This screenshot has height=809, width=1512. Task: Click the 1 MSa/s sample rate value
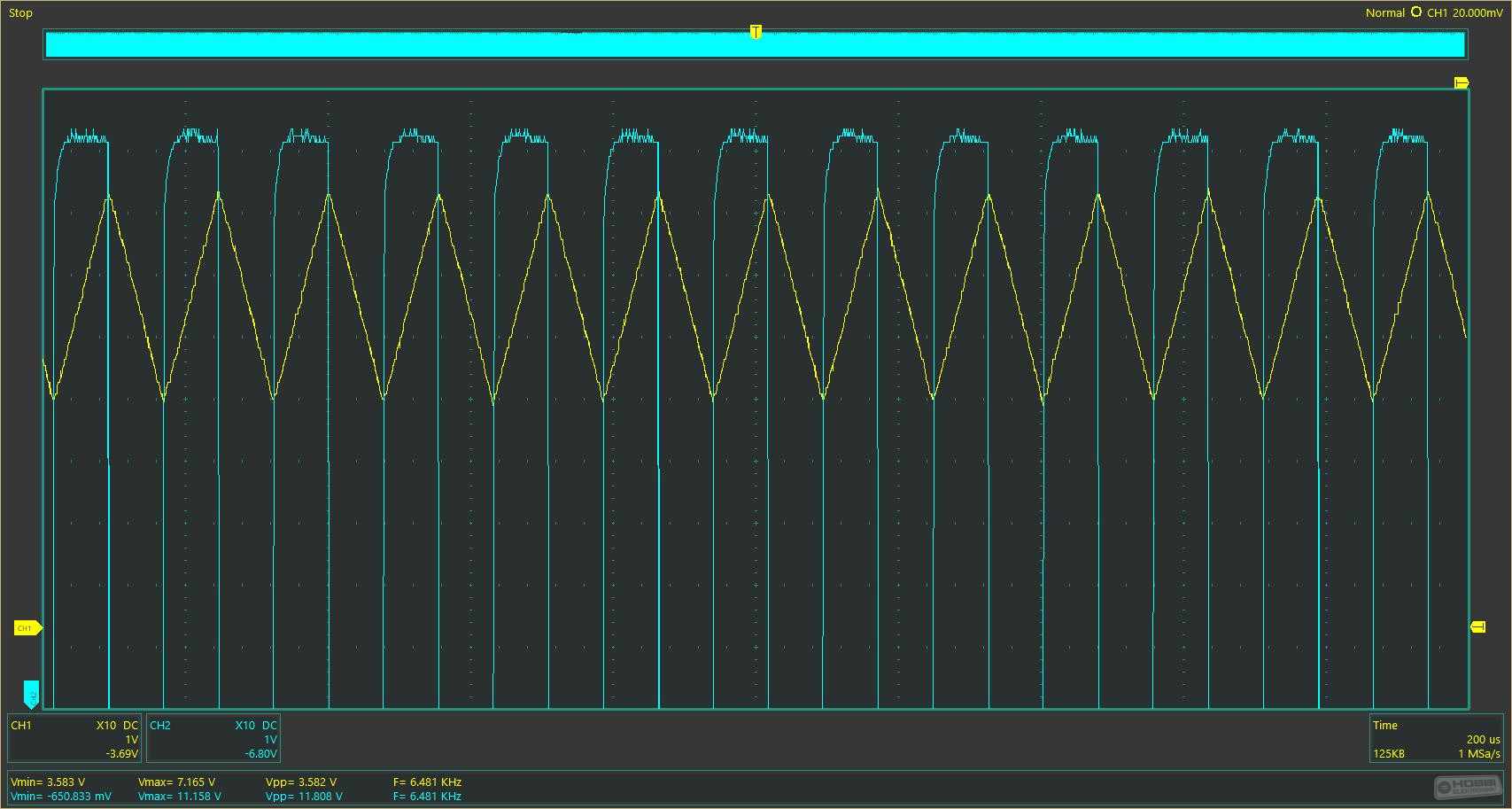1479,754
